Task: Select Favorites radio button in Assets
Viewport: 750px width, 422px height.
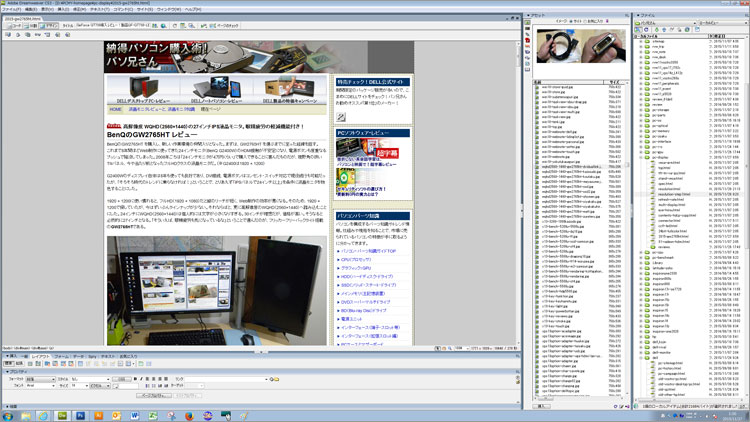Action: [585, 21]
